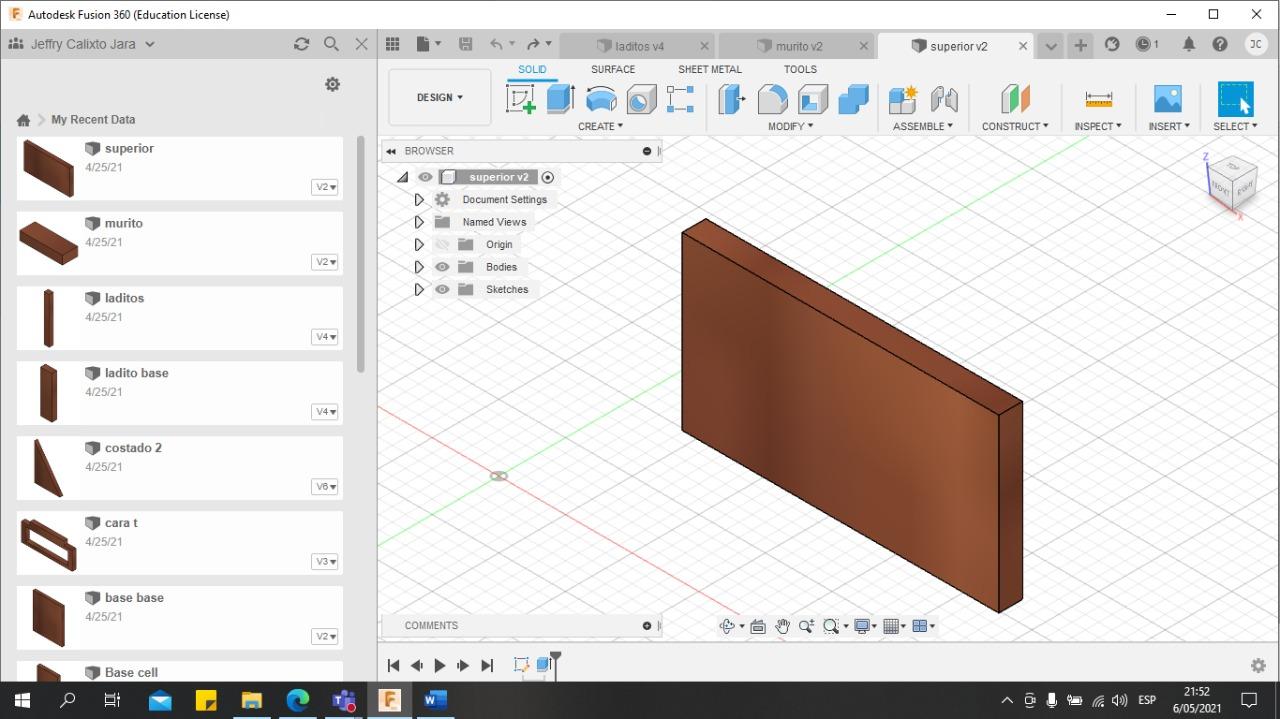Switch to the SHEET METAL tab
1280x719 pixels.
click(709, 69)
